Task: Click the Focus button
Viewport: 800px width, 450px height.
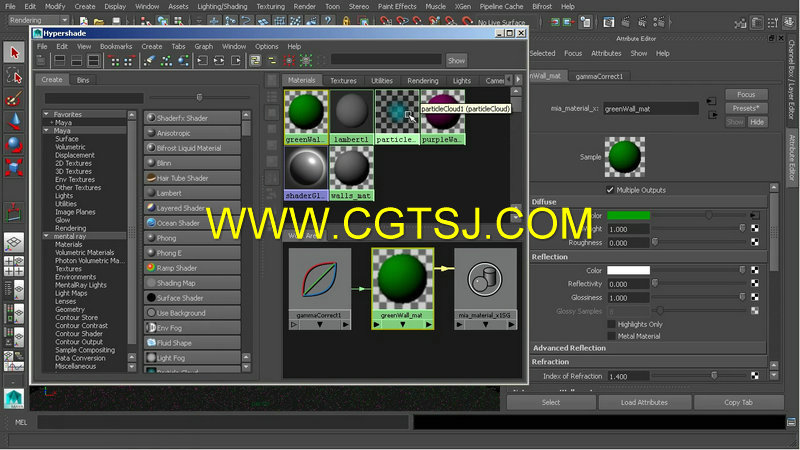Action: point(746,95)
